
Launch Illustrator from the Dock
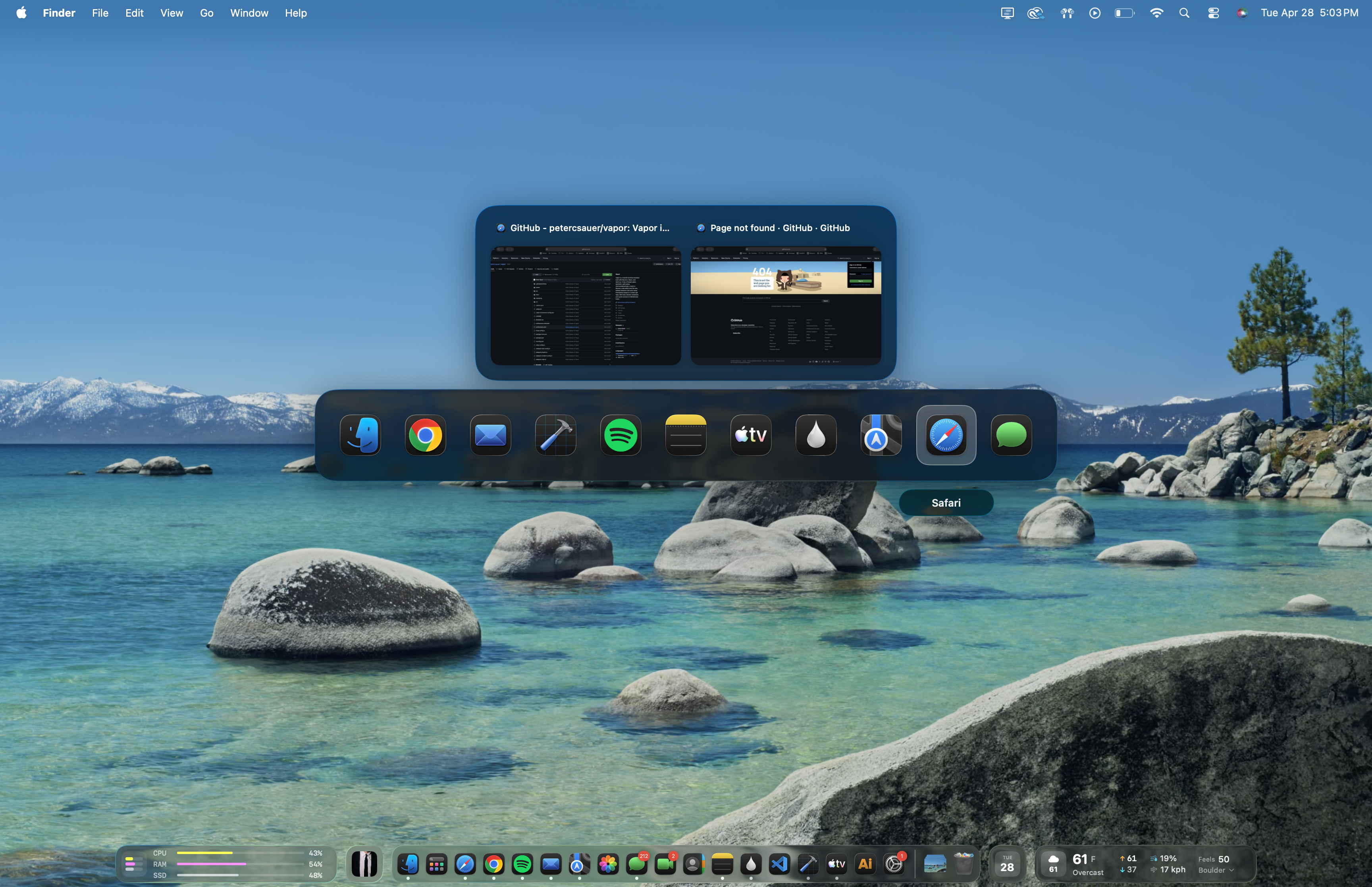pyautogui.click(x=865, y=864)
